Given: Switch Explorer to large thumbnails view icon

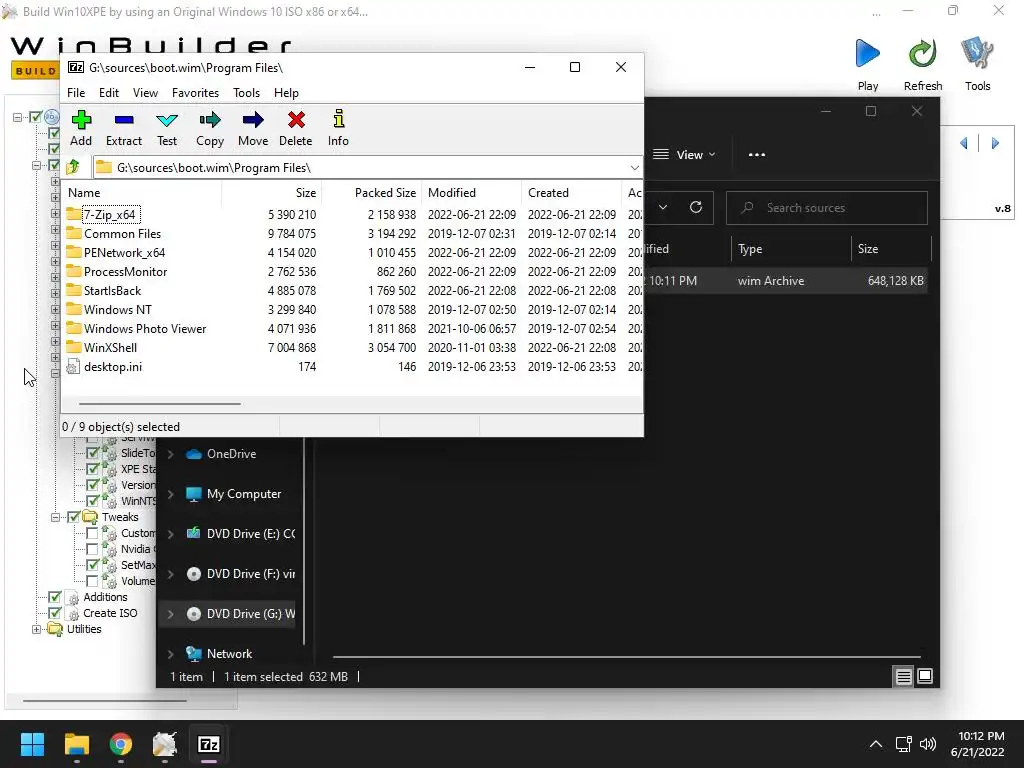Looking at the screenshot, I should click(925, 677).
